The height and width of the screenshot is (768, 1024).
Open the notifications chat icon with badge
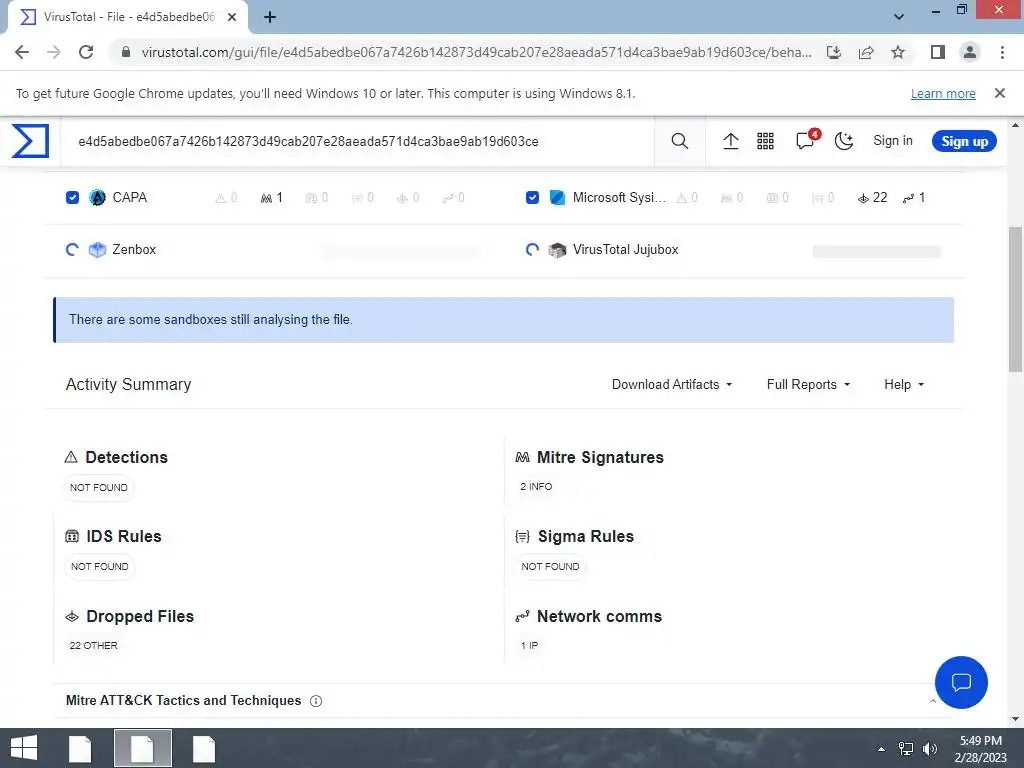[807, 139]
